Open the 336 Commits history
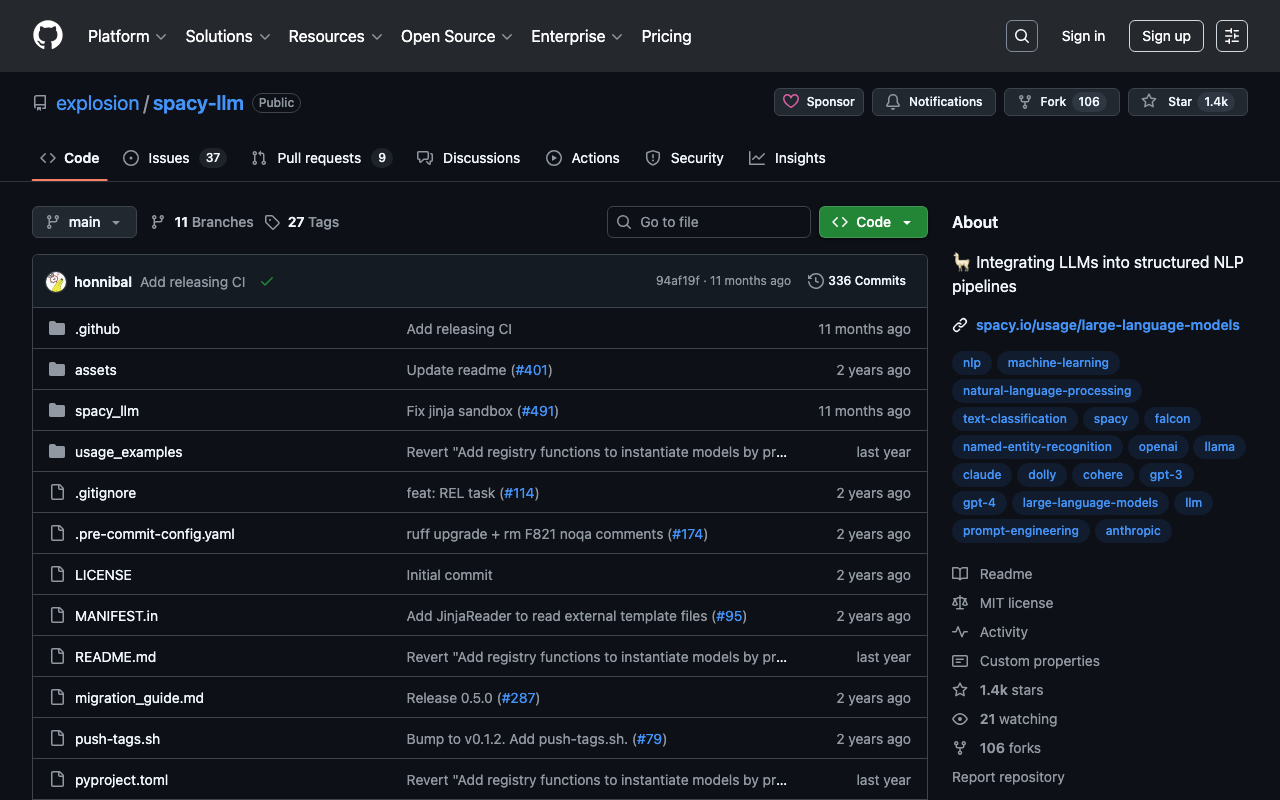1280x800 pixels. pyautogui.click(x=857, y=281)
